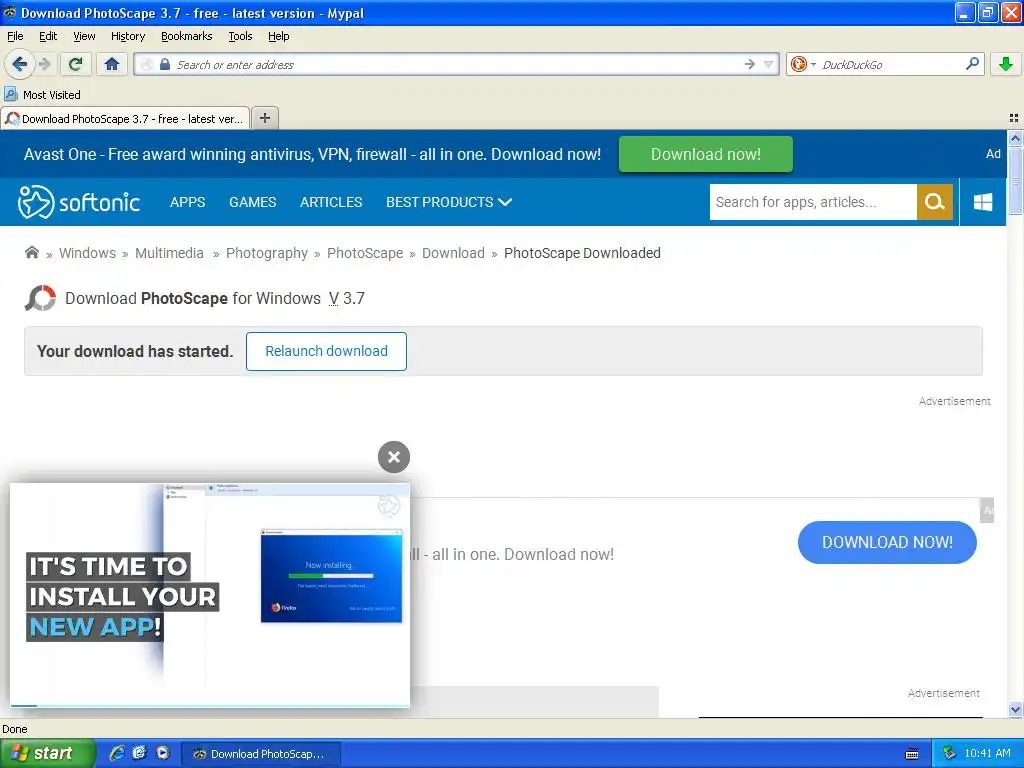Click the installation video thumbnail
This screenshot has width=1024, height=768.
tap(210, 594)
